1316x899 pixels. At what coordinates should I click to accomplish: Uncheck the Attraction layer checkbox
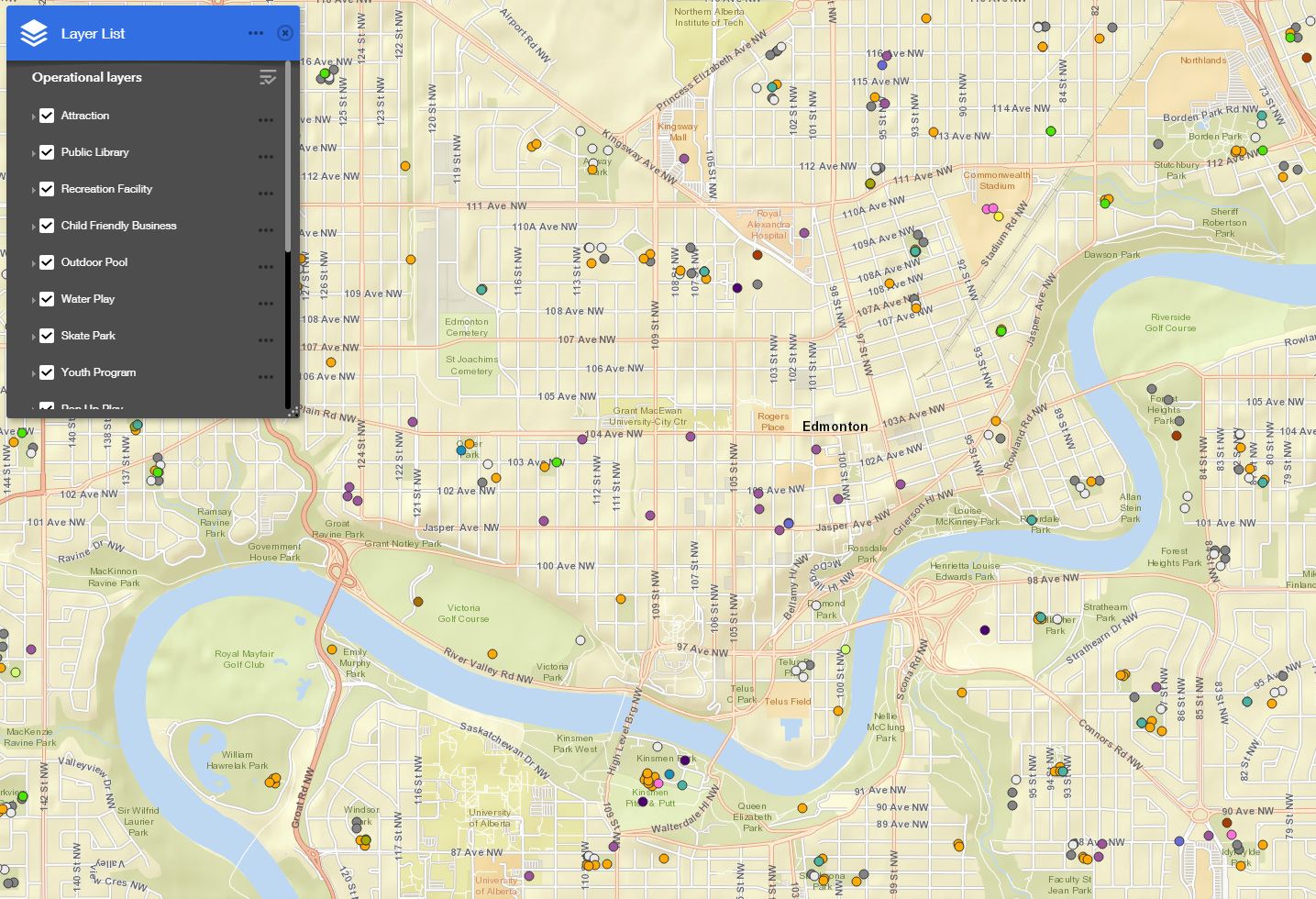pyautogui.click(x=47, y=117)
